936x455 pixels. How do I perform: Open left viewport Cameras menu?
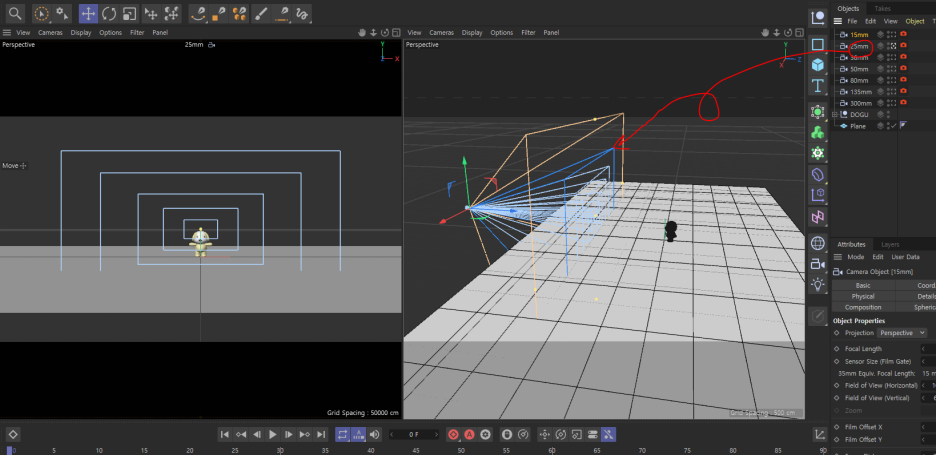[50, 32]
